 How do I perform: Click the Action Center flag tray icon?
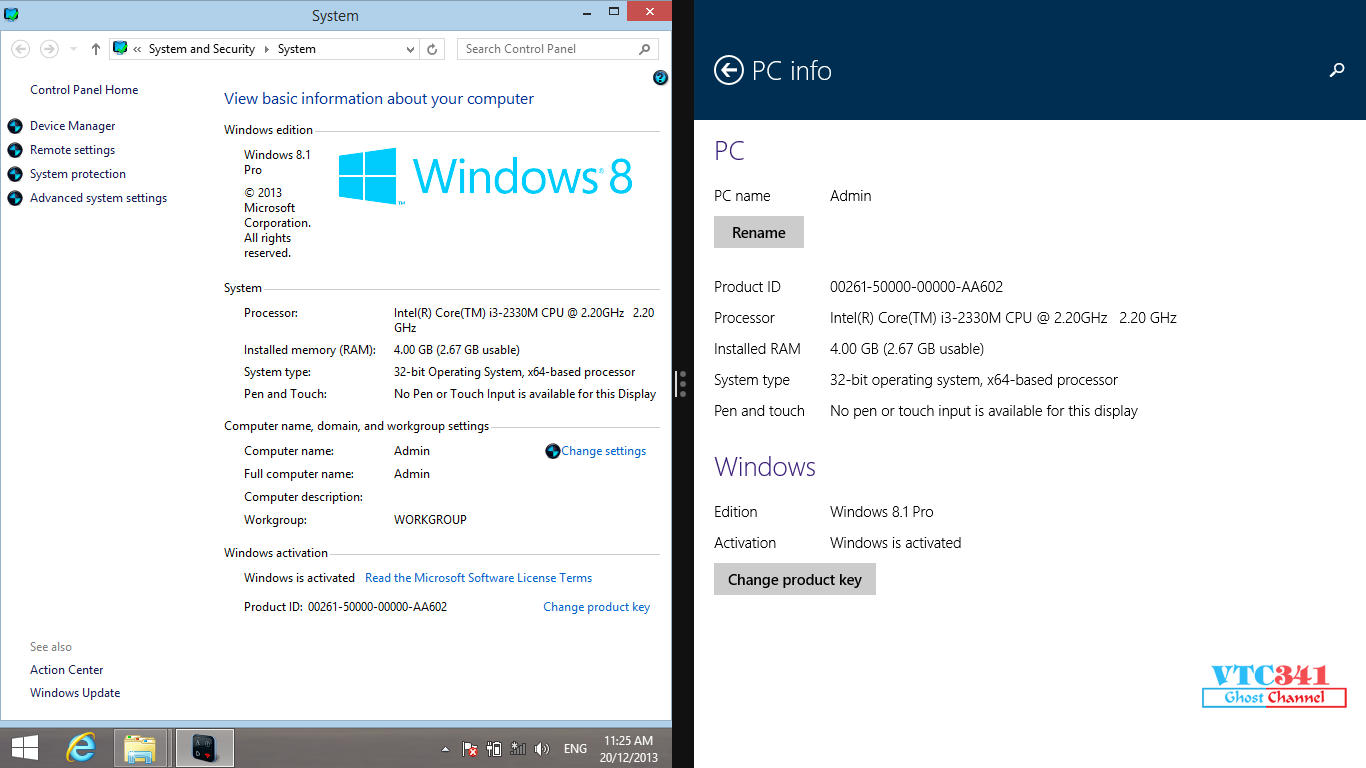(469, 748)
